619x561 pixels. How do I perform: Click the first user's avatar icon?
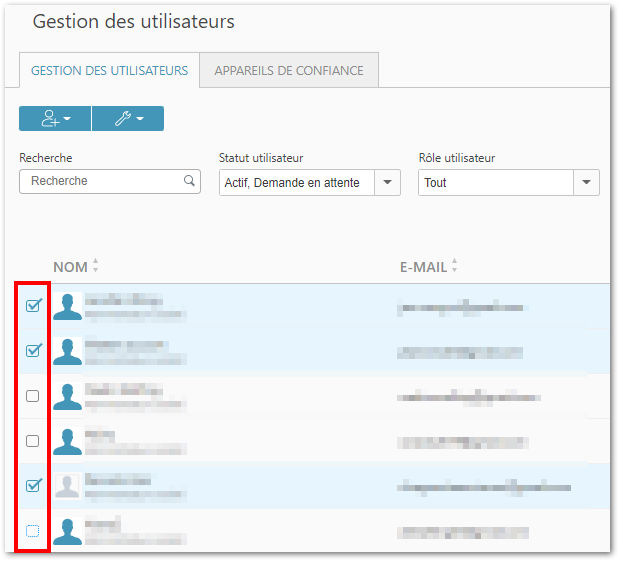click(68, 306)
